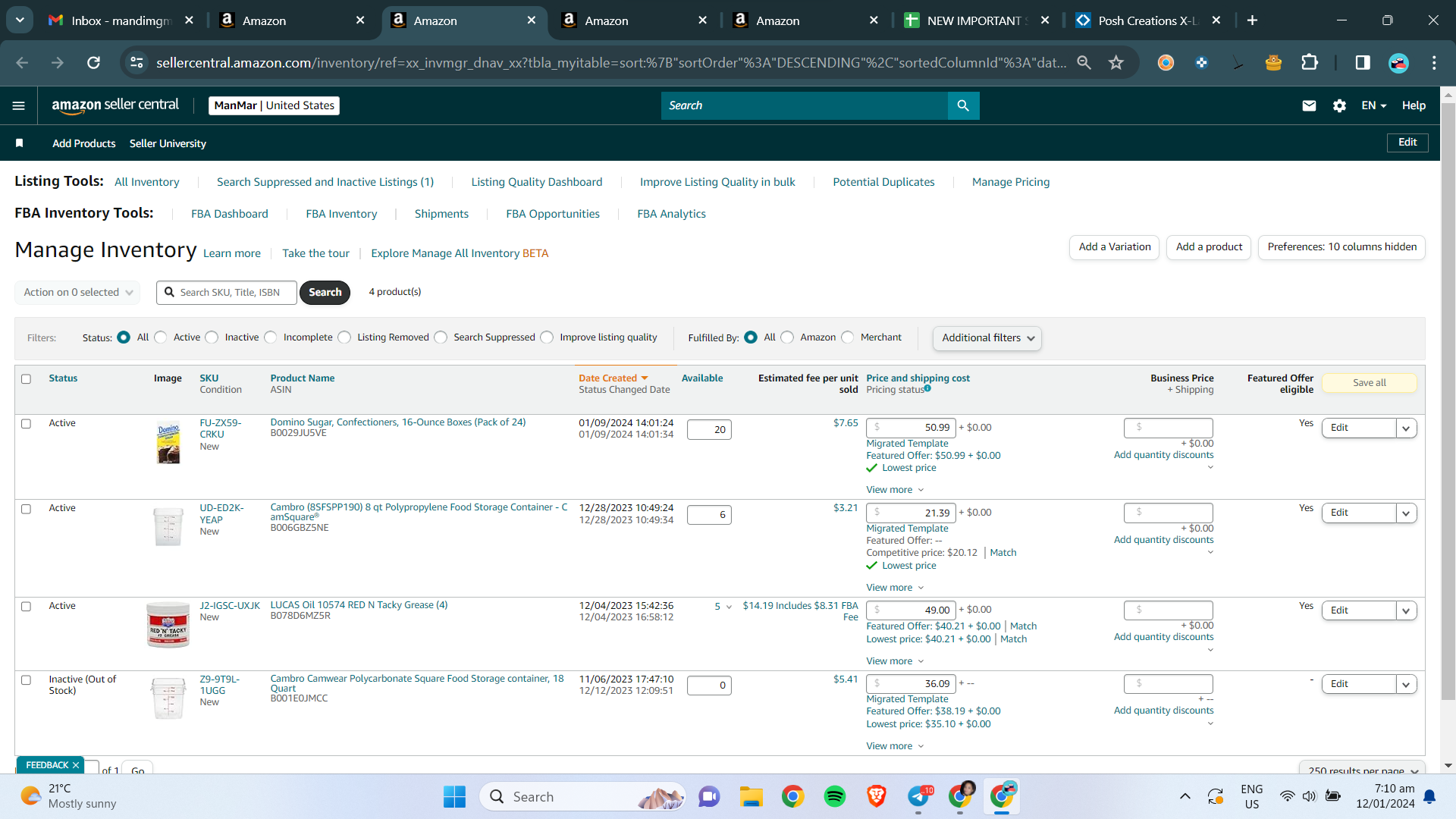Check the Domino Sugar row checkbox
1456x819 pixels.
coord(26,424)
